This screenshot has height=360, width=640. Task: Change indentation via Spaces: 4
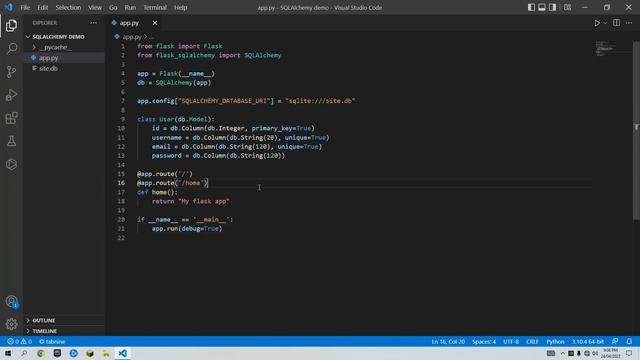(484, 342)
